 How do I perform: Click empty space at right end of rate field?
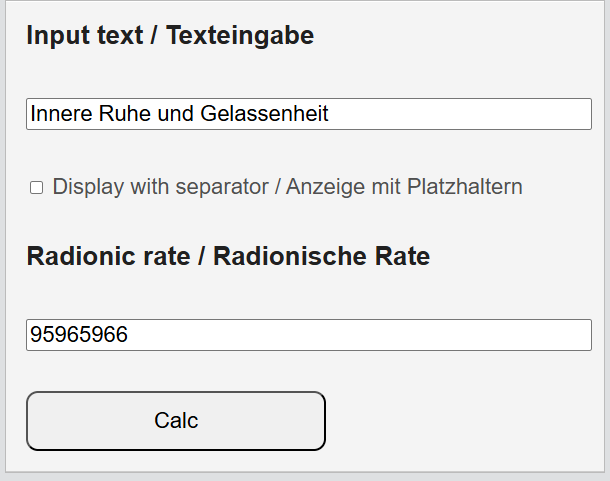(x=540, y=335)
